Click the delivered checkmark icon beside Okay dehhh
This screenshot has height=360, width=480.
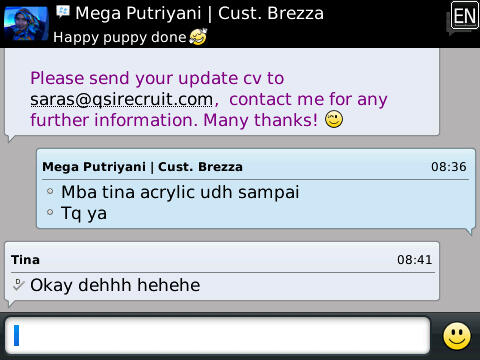(18, 284)
